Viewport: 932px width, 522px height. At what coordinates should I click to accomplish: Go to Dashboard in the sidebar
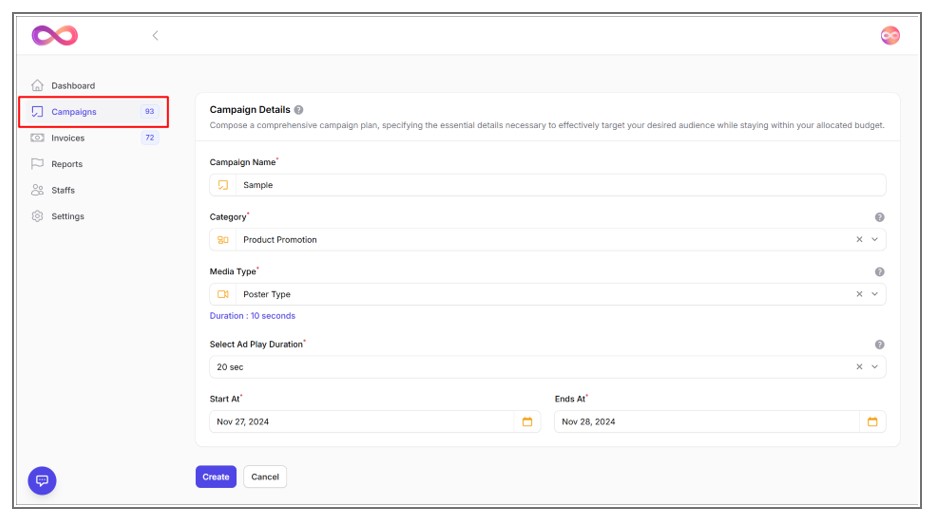73,86
